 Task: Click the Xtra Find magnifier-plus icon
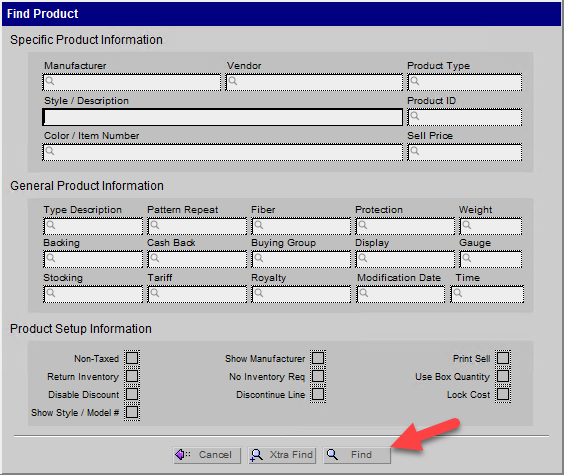click(257, 455)
